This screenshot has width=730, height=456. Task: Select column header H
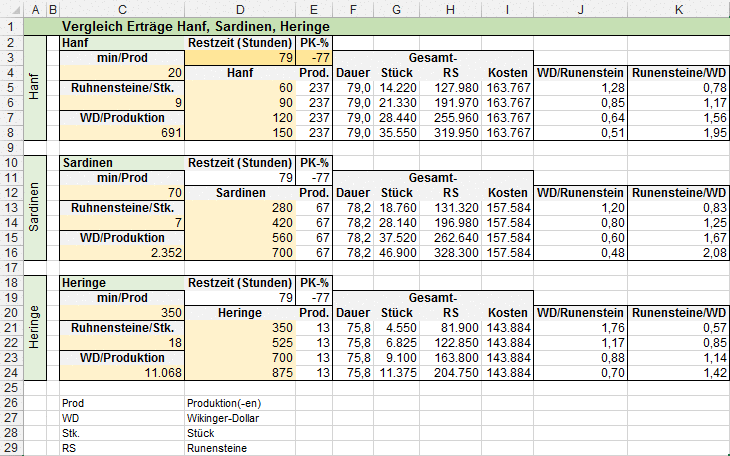(451, 9)
